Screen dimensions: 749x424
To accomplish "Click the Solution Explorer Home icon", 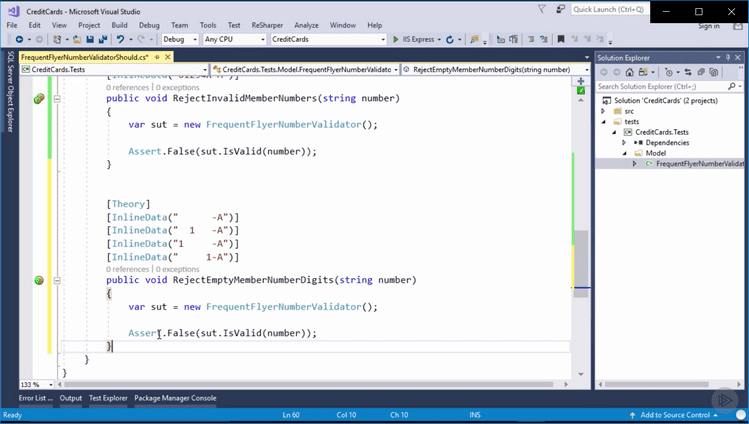I will pyautogui.click(x=630, y=72).
